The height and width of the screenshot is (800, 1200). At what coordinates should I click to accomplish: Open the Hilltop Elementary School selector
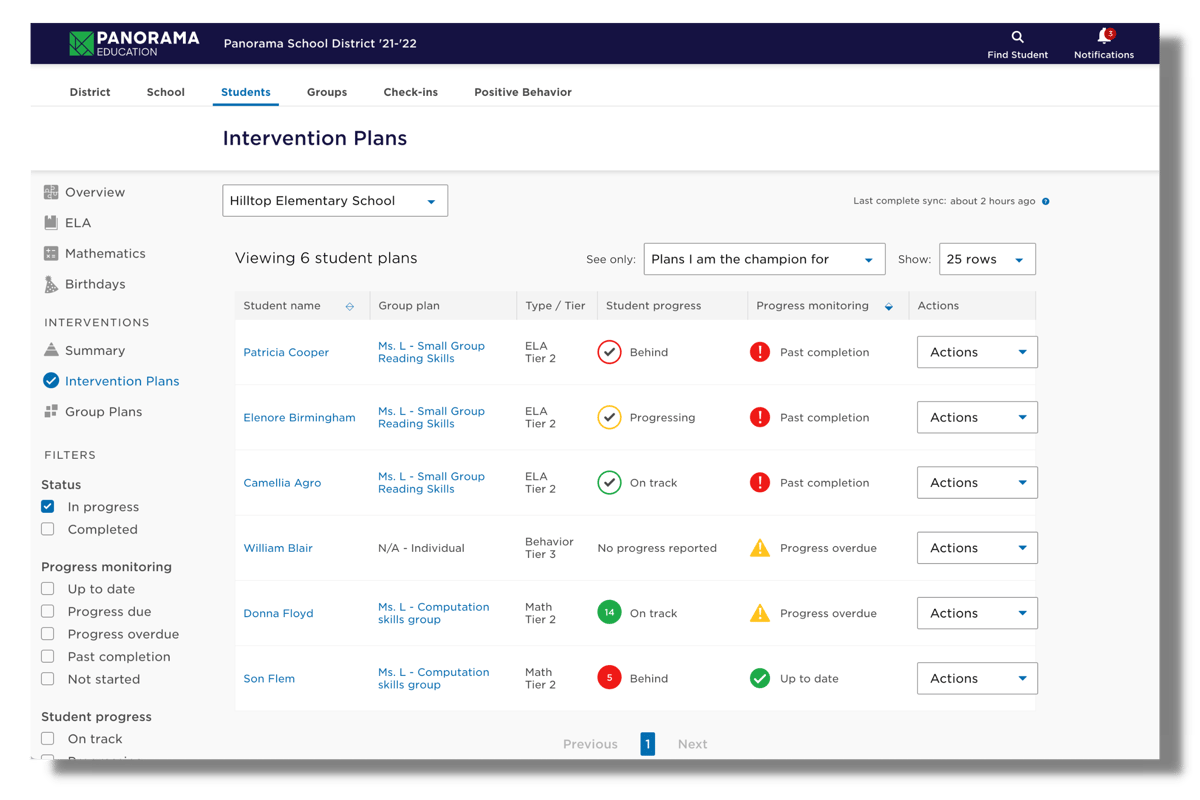pyautogui.click(x=334, y=200)
